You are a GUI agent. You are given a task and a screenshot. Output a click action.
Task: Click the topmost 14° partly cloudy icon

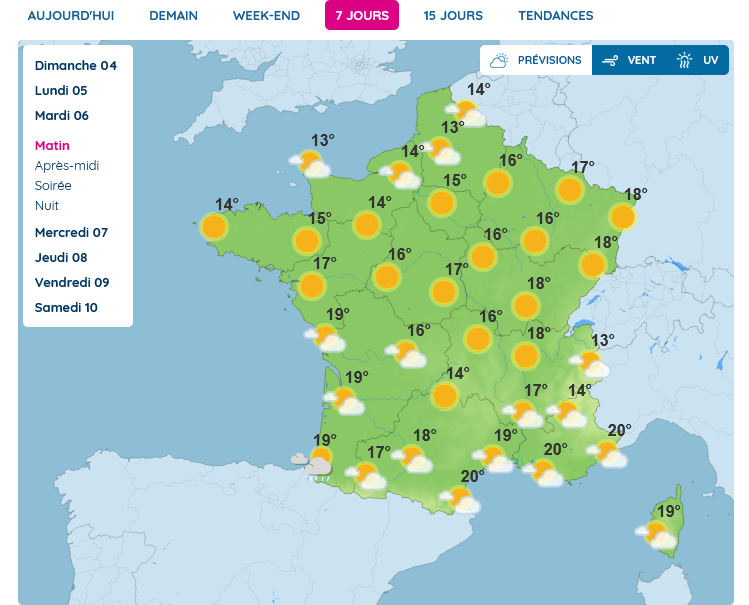click(467, 112)
